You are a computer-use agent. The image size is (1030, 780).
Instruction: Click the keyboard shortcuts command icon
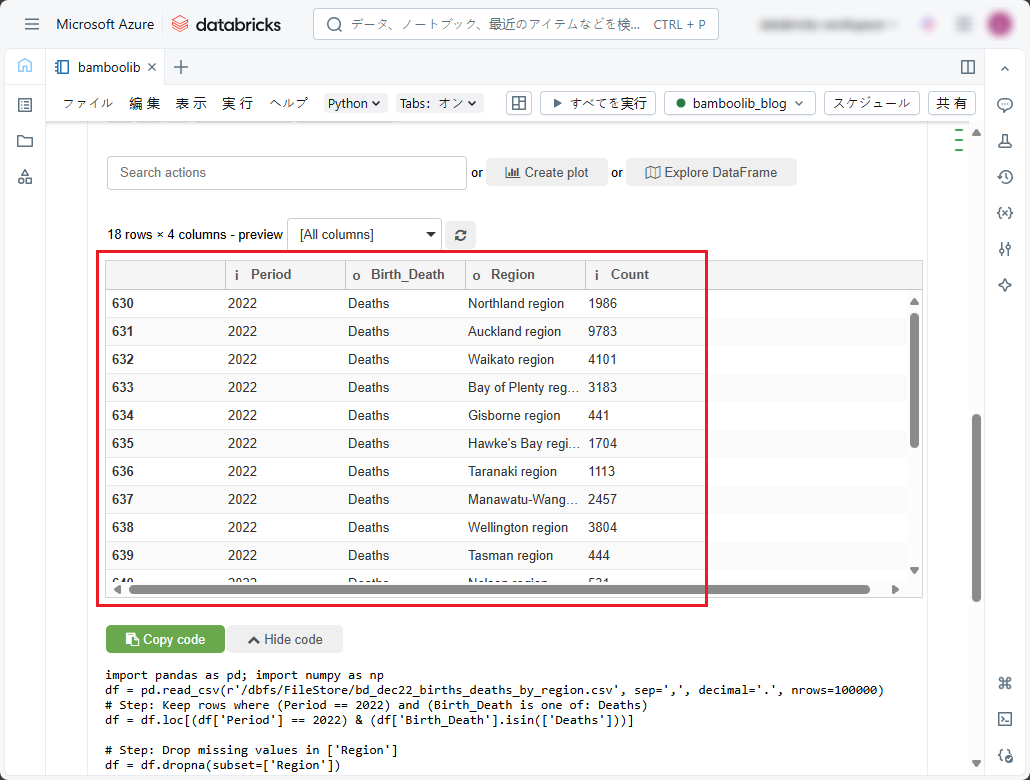[1005, 683]
